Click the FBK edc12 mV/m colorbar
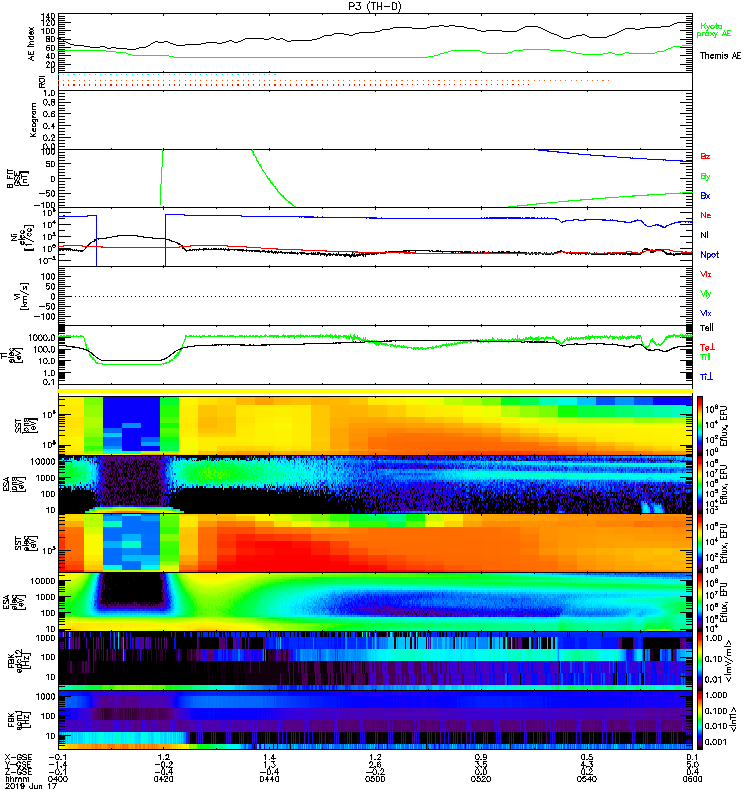The height and width of the screenshot is (800, 750). (x=700, y=661)
